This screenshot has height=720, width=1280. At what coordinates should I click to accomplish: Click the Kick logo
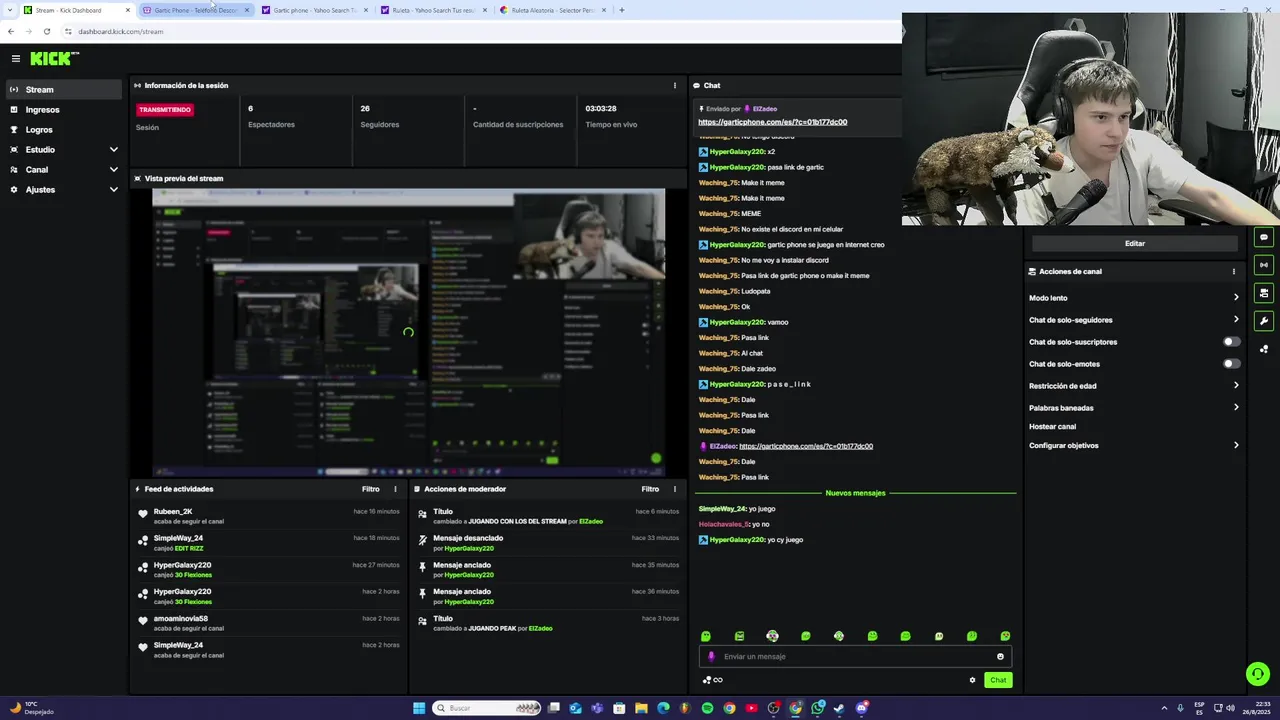[54, 59]
